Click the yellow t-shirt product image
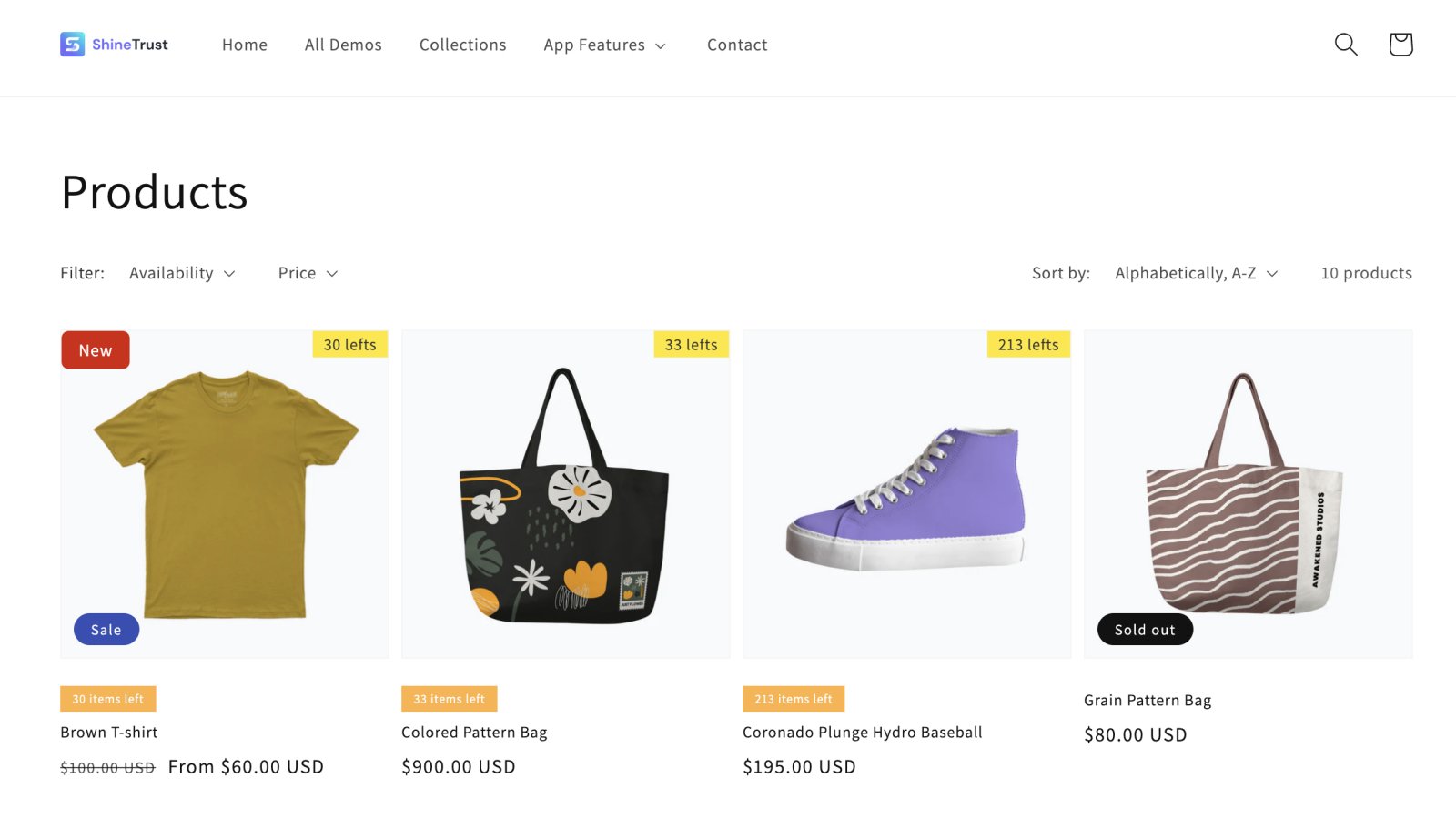This screenshot has width=1456, height=839. 225,492
